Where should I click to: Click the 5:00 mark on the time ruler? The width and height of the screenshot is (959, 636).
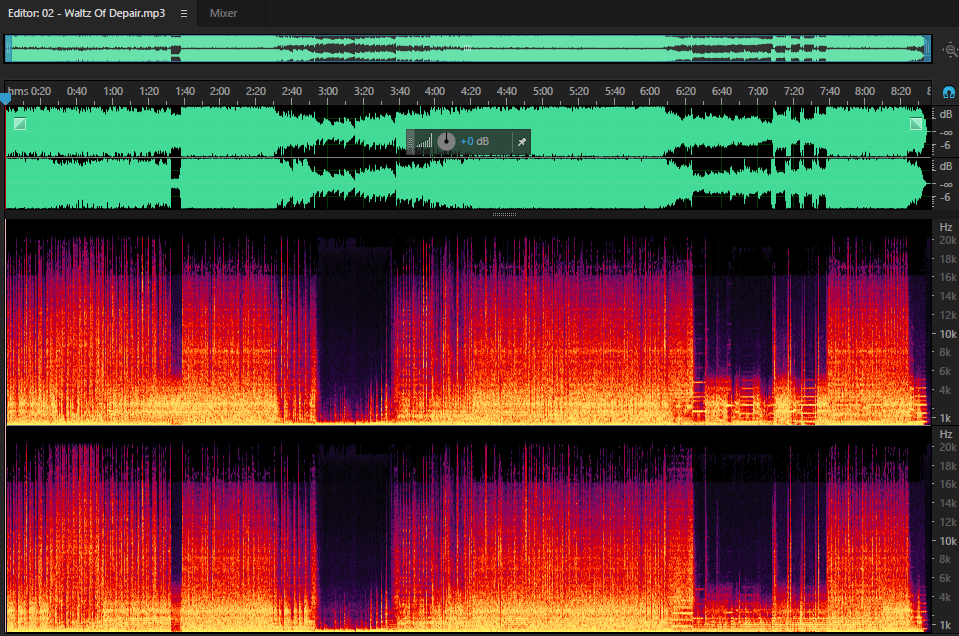pyautogui.click(x=542, y=91)
